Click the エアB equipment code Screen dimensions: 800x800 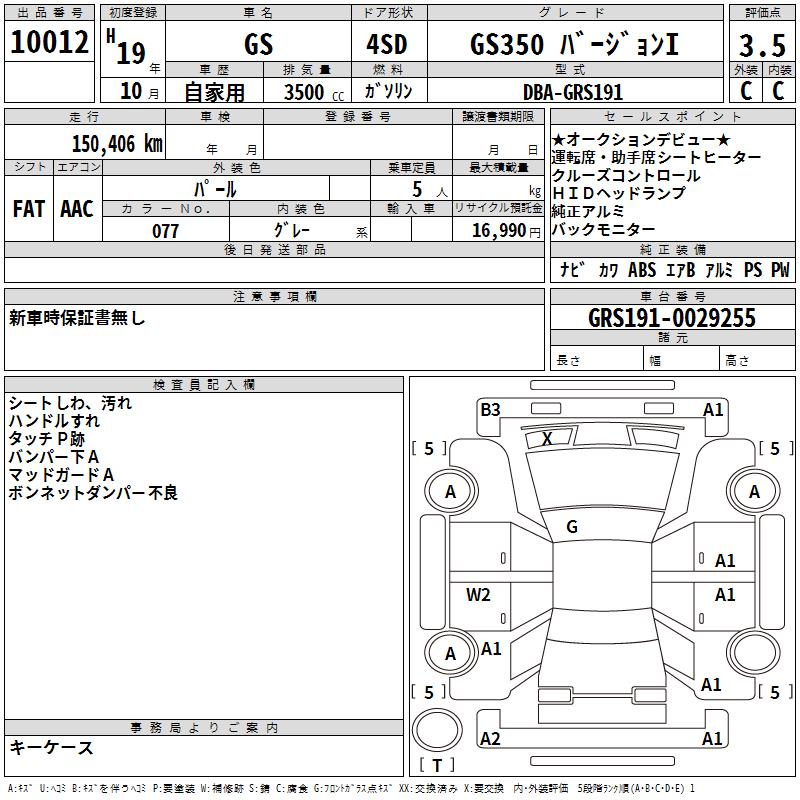click(x=681, y=269)
